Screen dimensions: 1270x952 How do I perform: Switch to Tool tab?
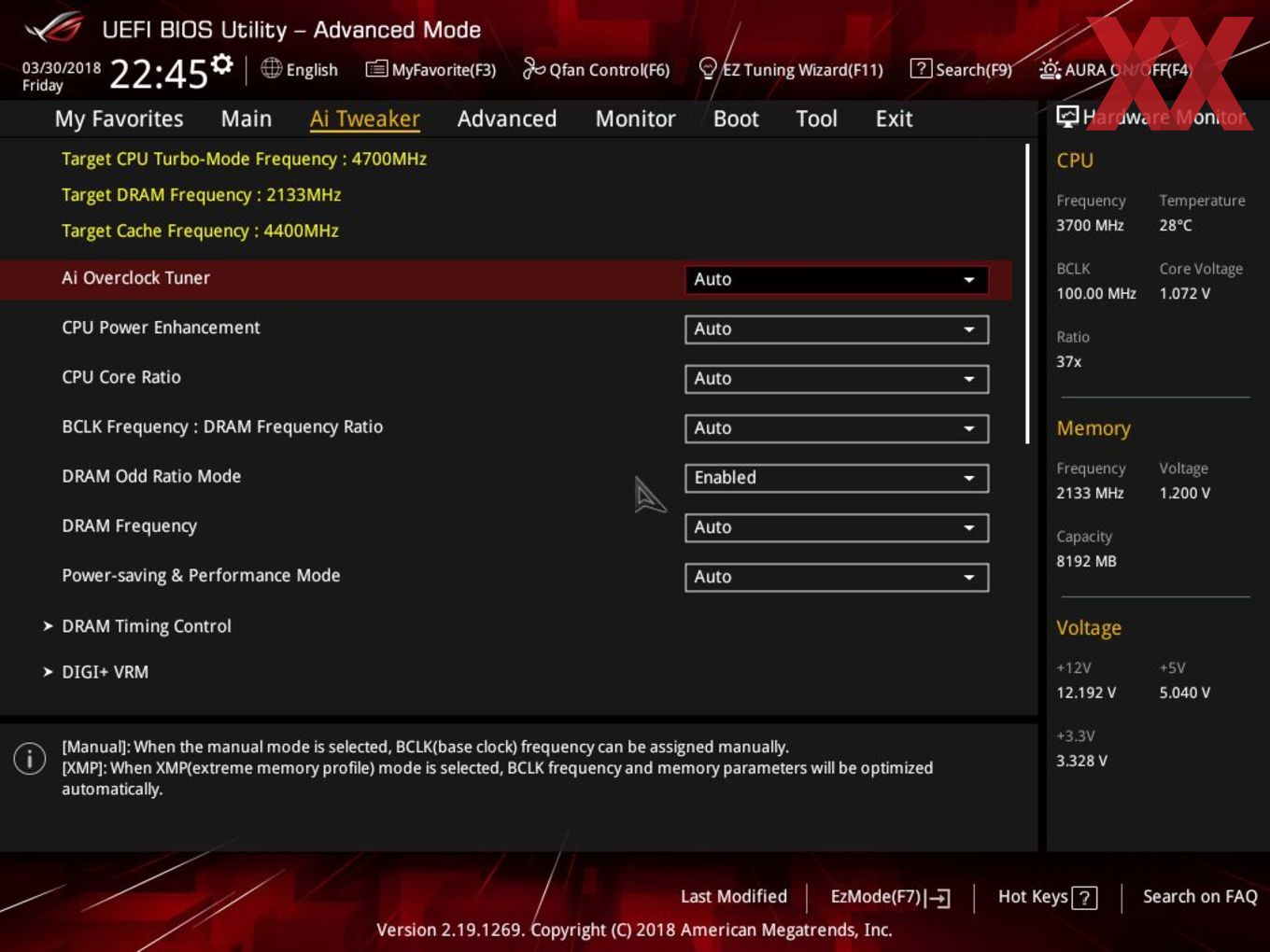816,119
